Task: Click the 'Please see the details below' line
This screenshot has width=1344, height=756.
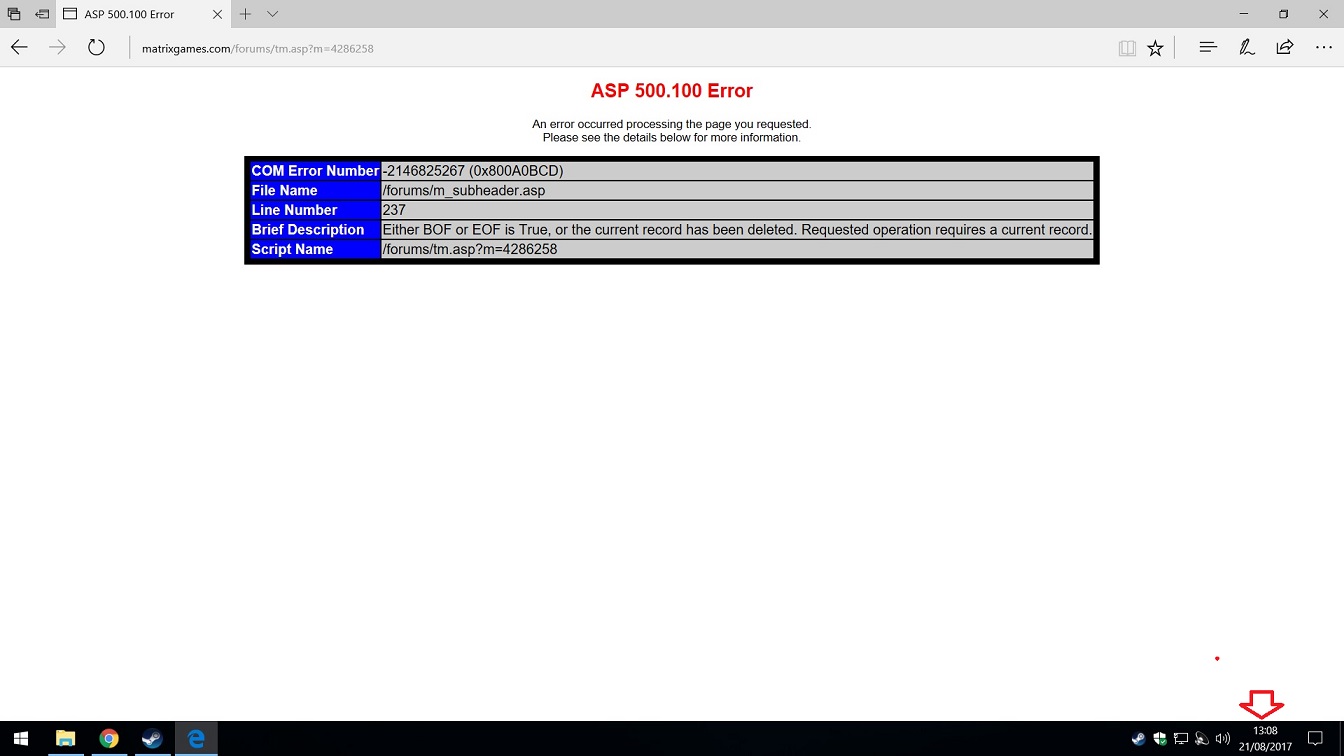Action: coord(672,137)
